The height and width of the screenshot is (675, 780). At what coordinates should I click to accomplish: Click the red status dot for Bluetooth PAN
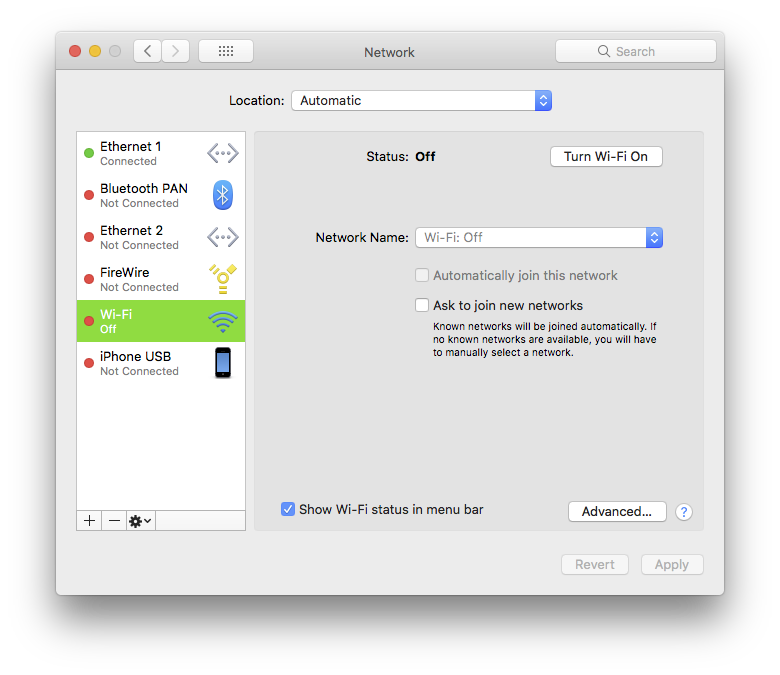[89, 195]
